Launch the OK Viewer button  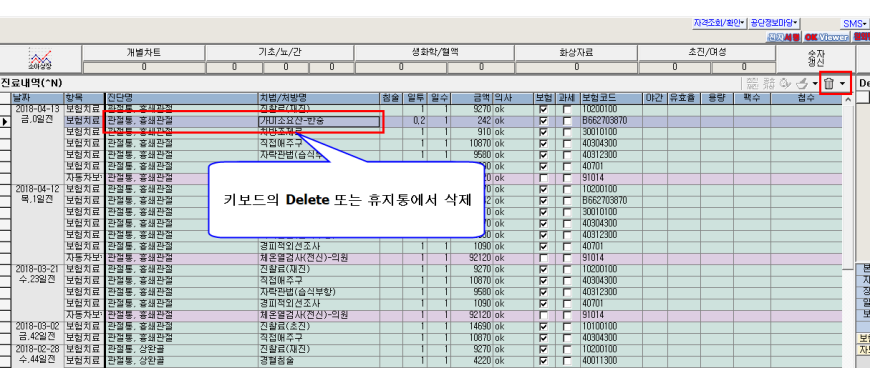coord(826,37)
